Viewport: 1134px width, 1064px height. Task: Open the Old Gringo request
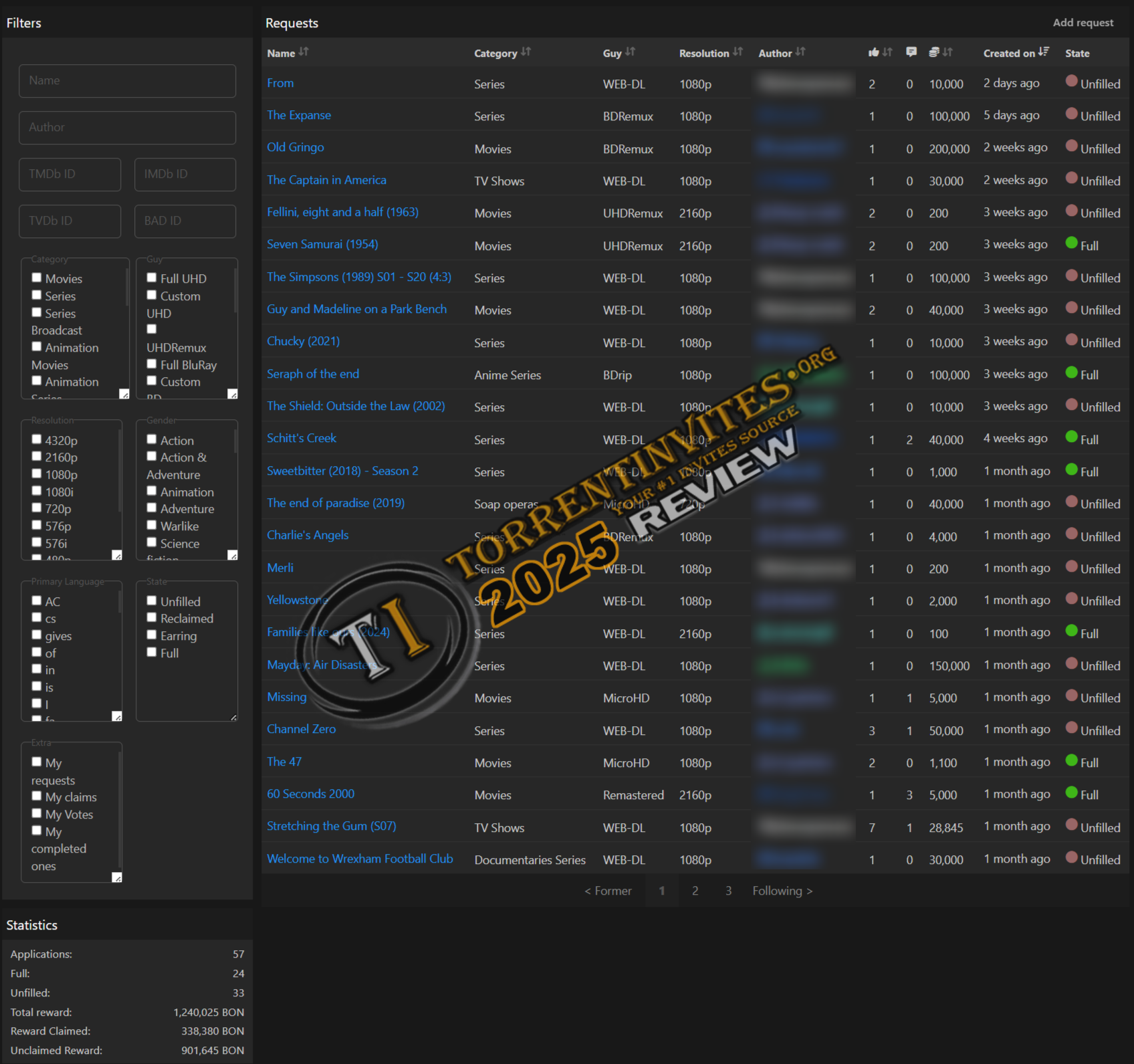coord(296,147)
